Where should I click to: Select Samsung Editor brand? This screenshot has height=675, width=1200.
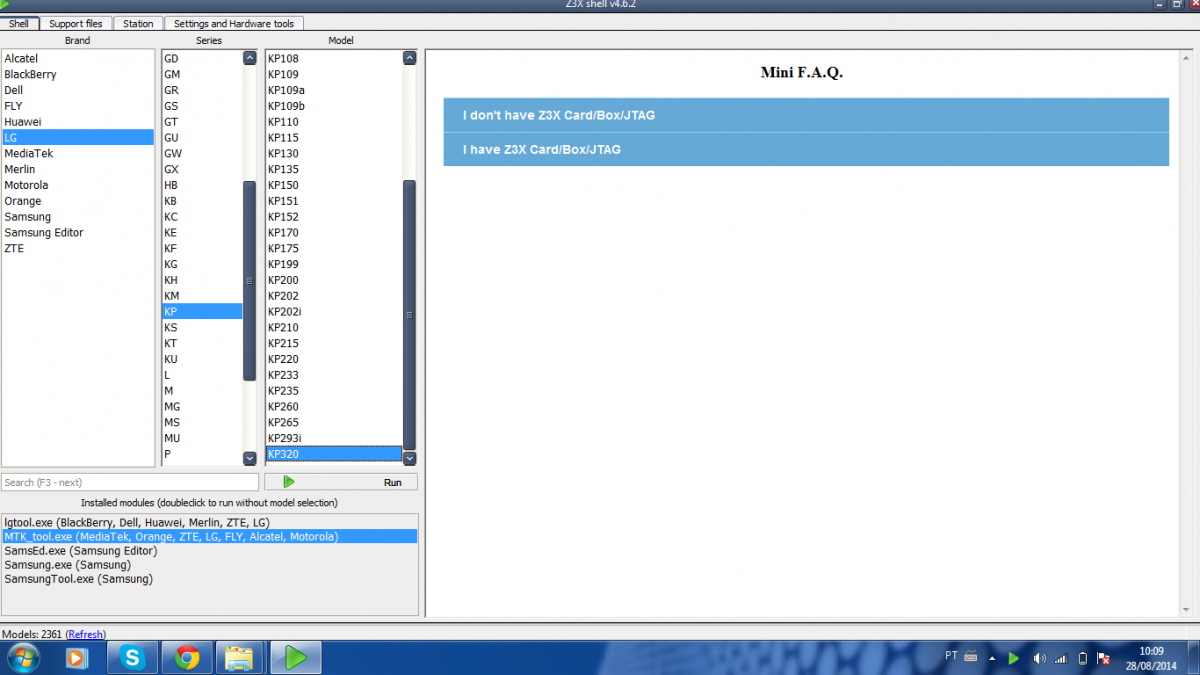[x=78, y=232]
